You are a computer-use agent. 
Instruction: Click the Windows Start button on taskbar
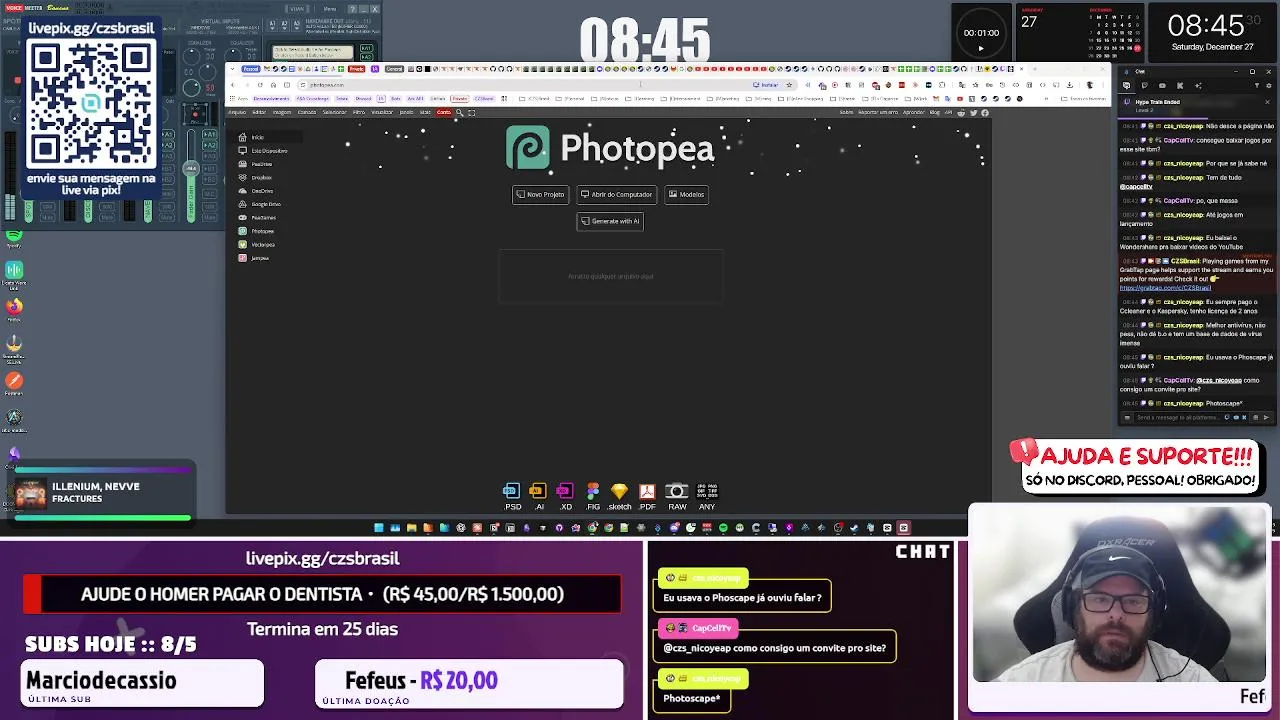click(x=379, y=528)
